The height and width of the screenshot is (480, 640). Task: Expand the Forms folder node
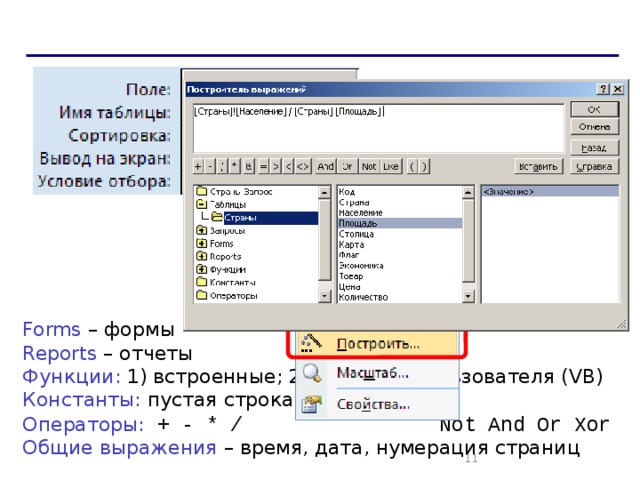click(202, 243)
